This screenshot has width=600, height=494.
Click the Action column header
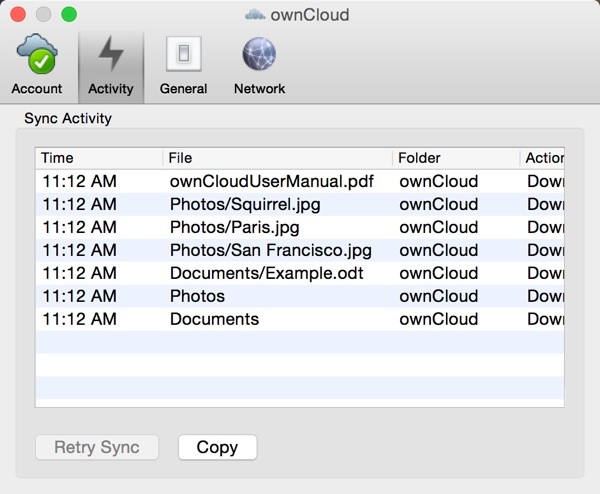[x=542, y=158]
